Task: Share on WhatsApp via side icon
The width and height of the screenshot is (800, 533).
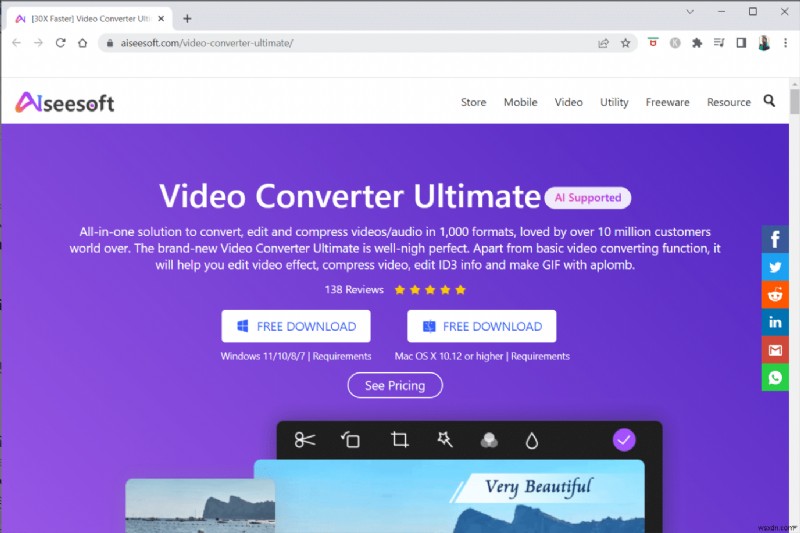Action: tap(775, 377)
